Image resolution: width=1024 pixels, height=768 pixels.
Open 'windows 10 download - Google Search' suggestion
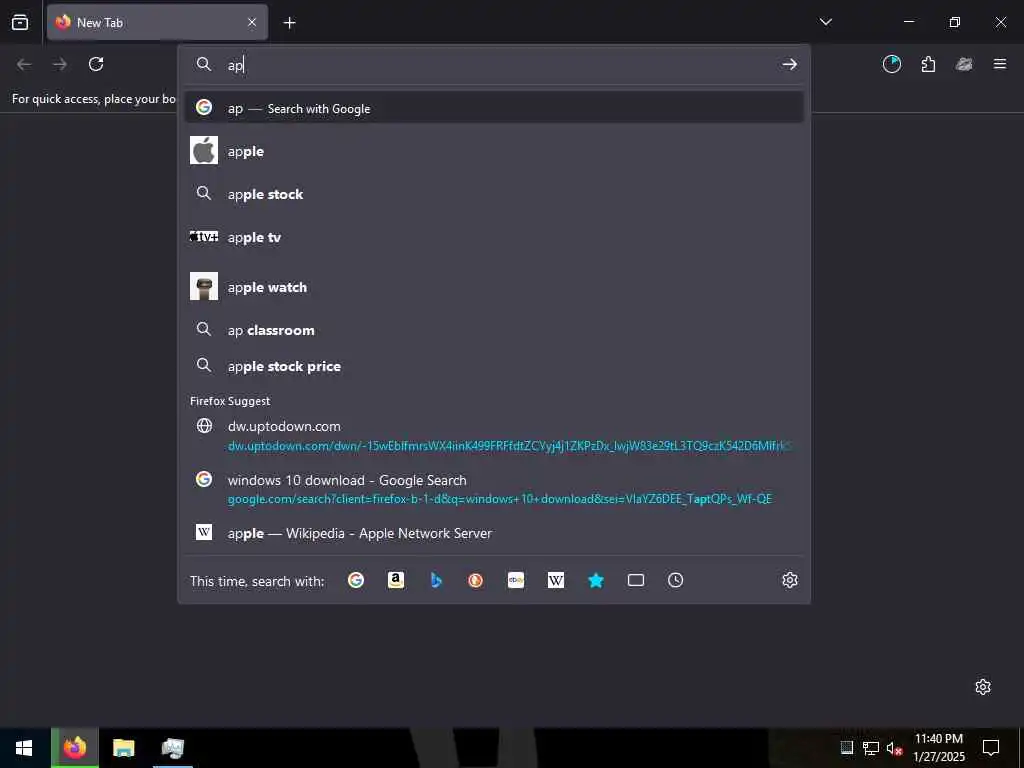[494, 489]
